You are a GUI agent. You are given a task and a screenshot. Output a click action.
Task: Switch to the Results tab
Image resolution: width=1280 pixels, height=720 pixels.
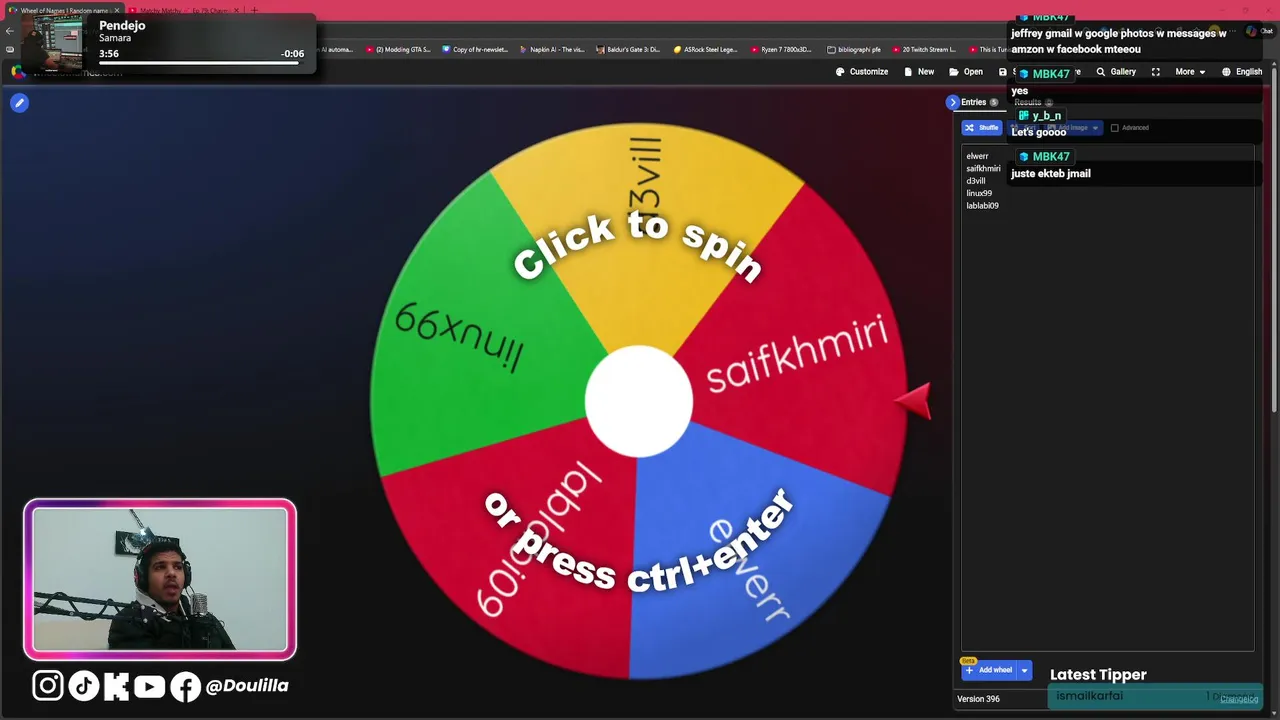click(x=1033, y=102)
